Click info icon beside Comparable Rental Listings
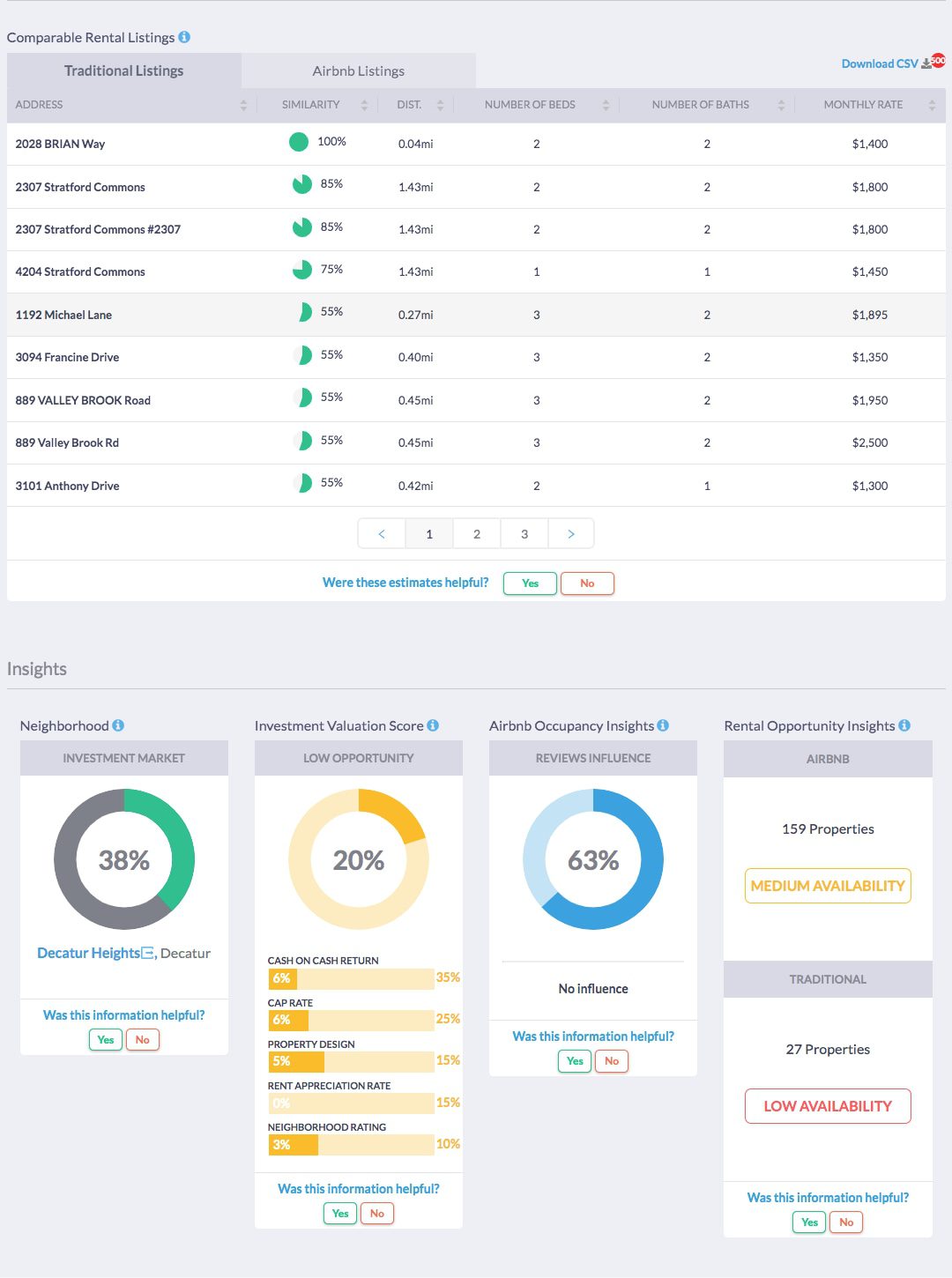The width and height of the screenshot is (952, 1278). pos(184,37)
